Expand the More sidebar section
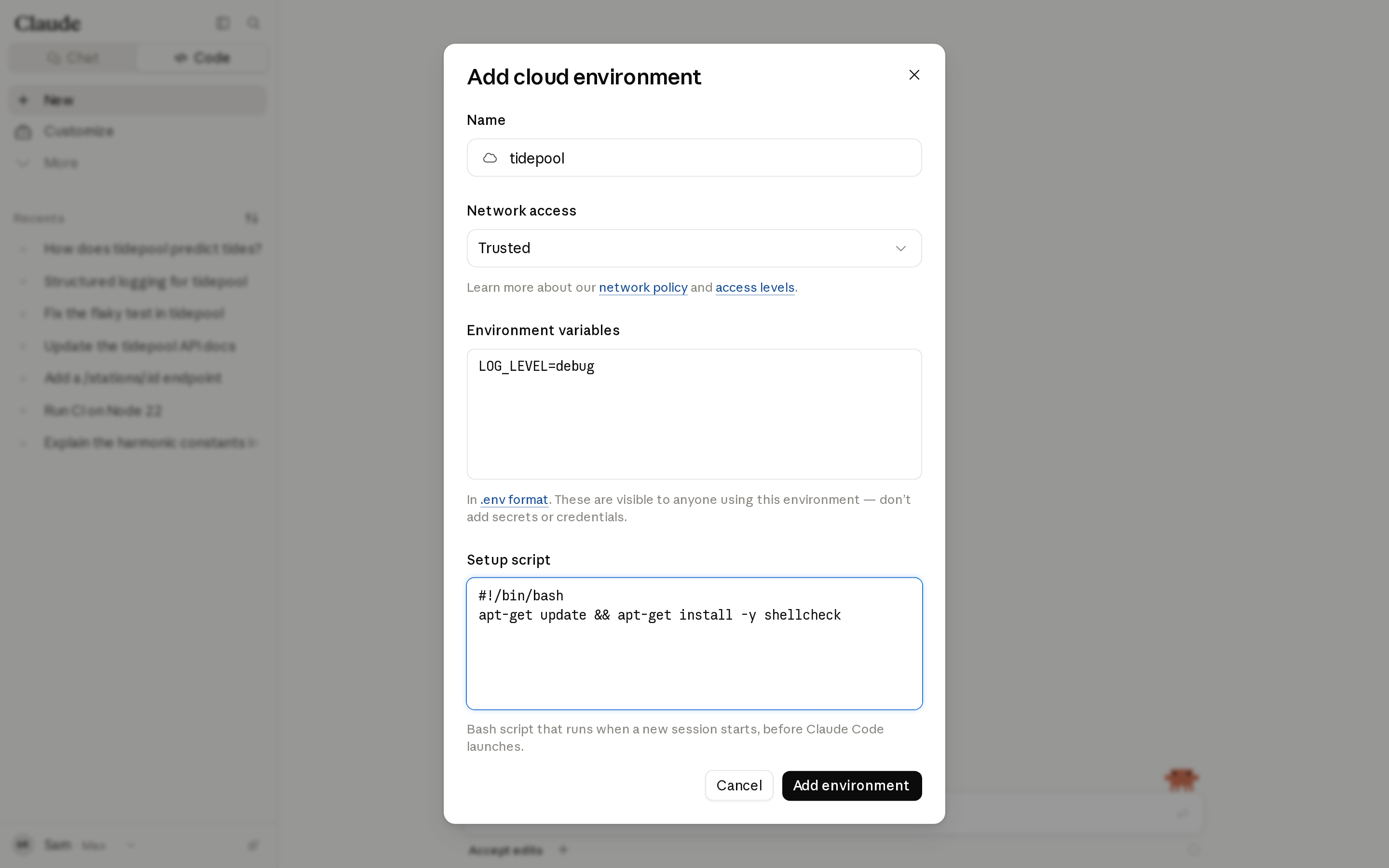The width and height of the screenshot is (1389, 868). coord(138,163)
